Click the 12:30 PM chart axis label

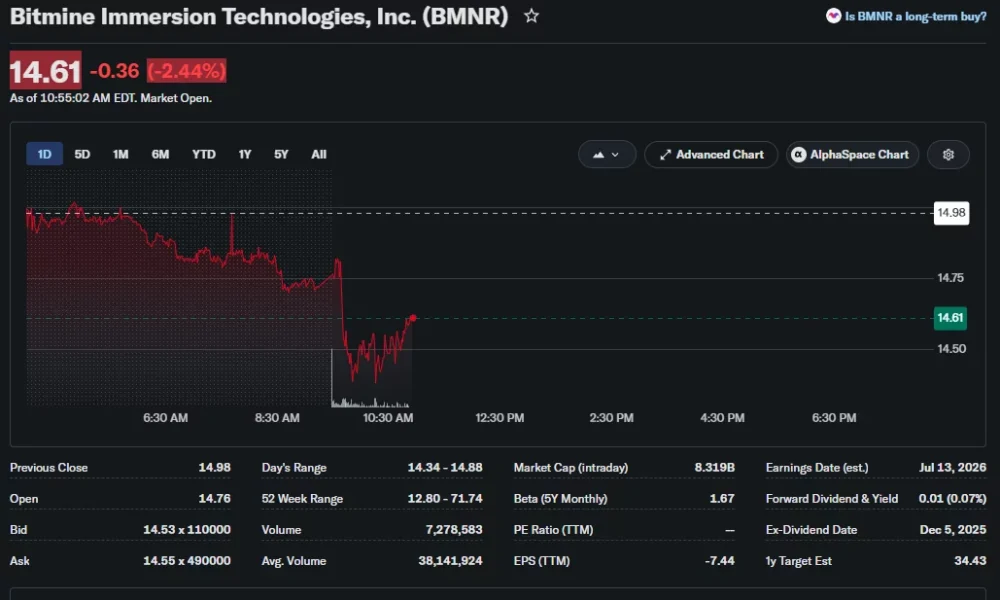coord(499,418)
